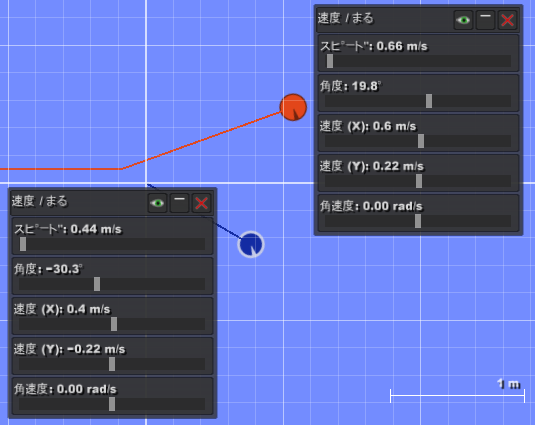The height and width of the screenshot is (425, 535).
Task: Minimize the lower-left 速度 panel
Action: point(179,203)
